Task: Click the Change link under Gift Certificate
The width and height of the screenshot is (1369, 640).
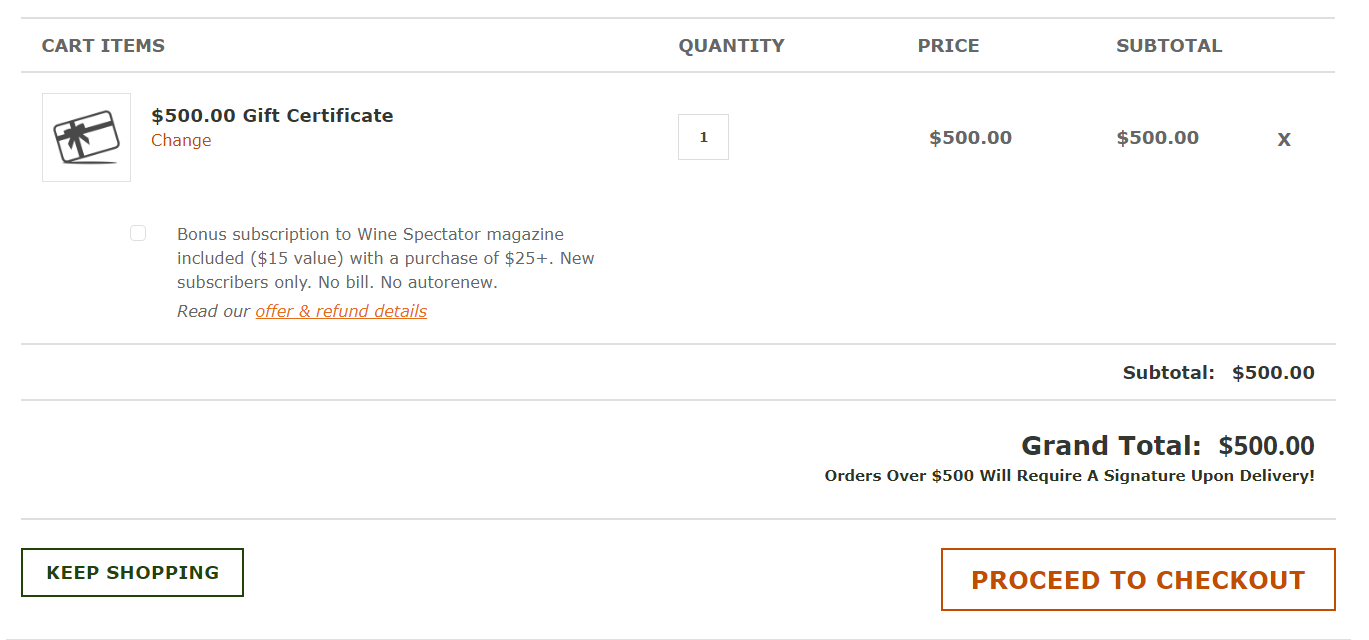Action: pyautogui.click(x=181, y=140)
